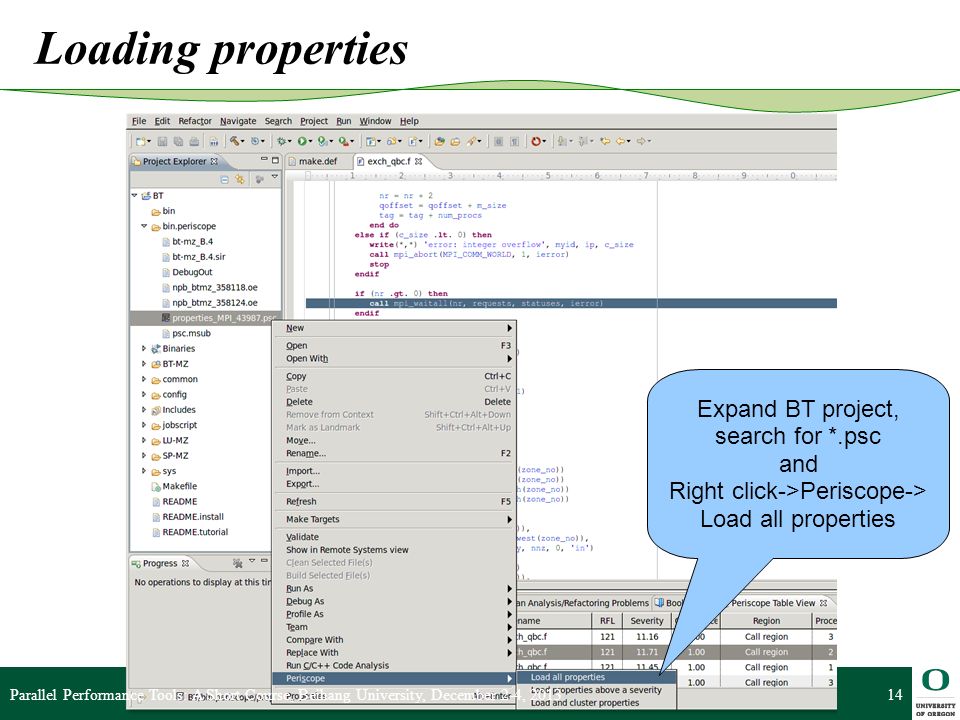Open the Progress view menu arrow
This screenshot has width=960, height=720.
(252, 561)
